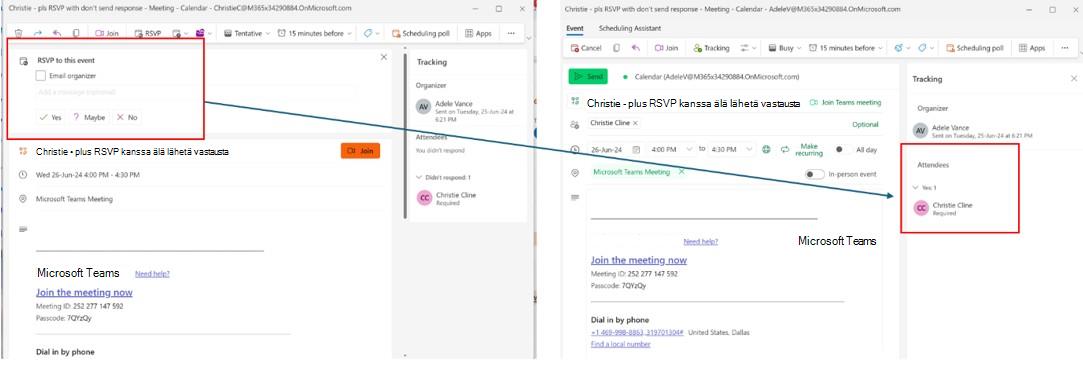Remove Christie Cline attendee chip
1083x366 pixels.
635,122
